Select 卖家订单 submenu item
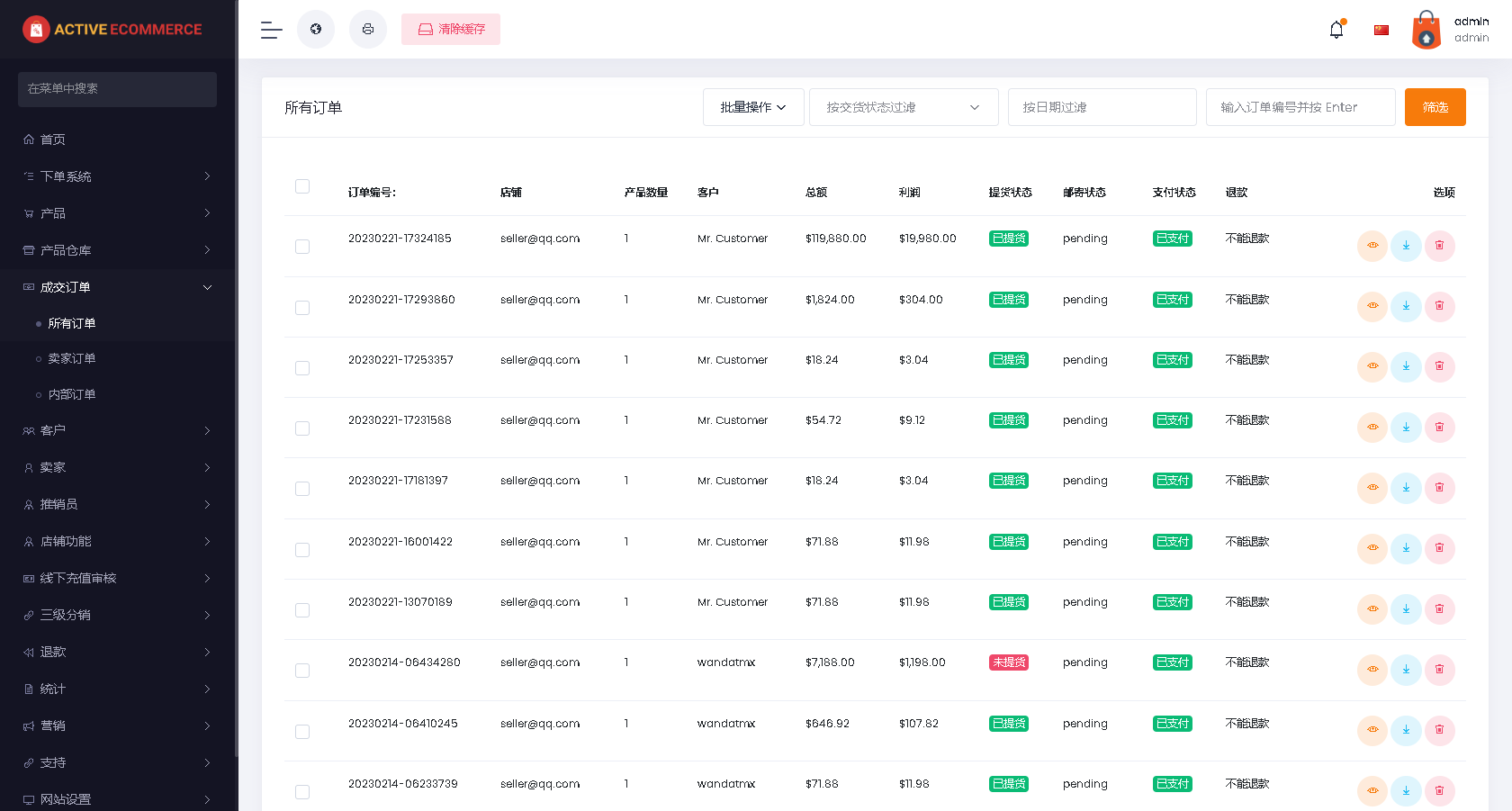 (x=117, y=358)
